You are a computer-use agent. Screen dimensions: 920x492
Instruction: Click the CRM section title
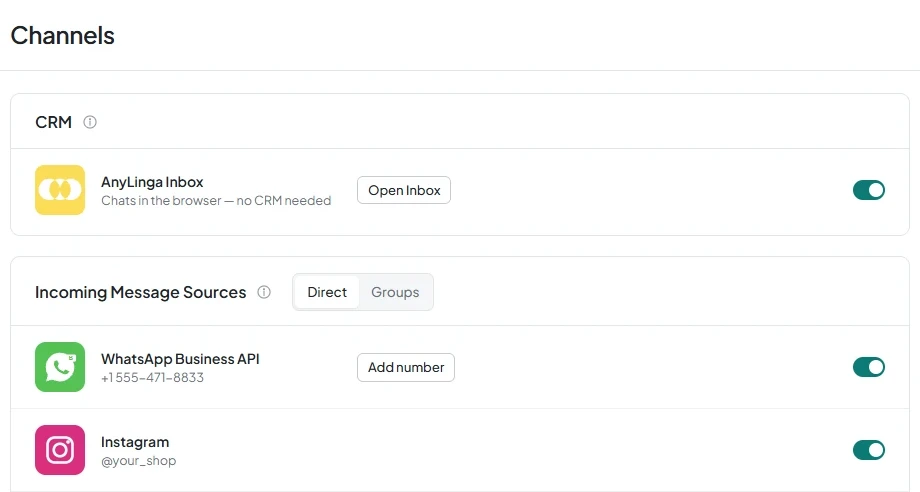tap(53, 122)
